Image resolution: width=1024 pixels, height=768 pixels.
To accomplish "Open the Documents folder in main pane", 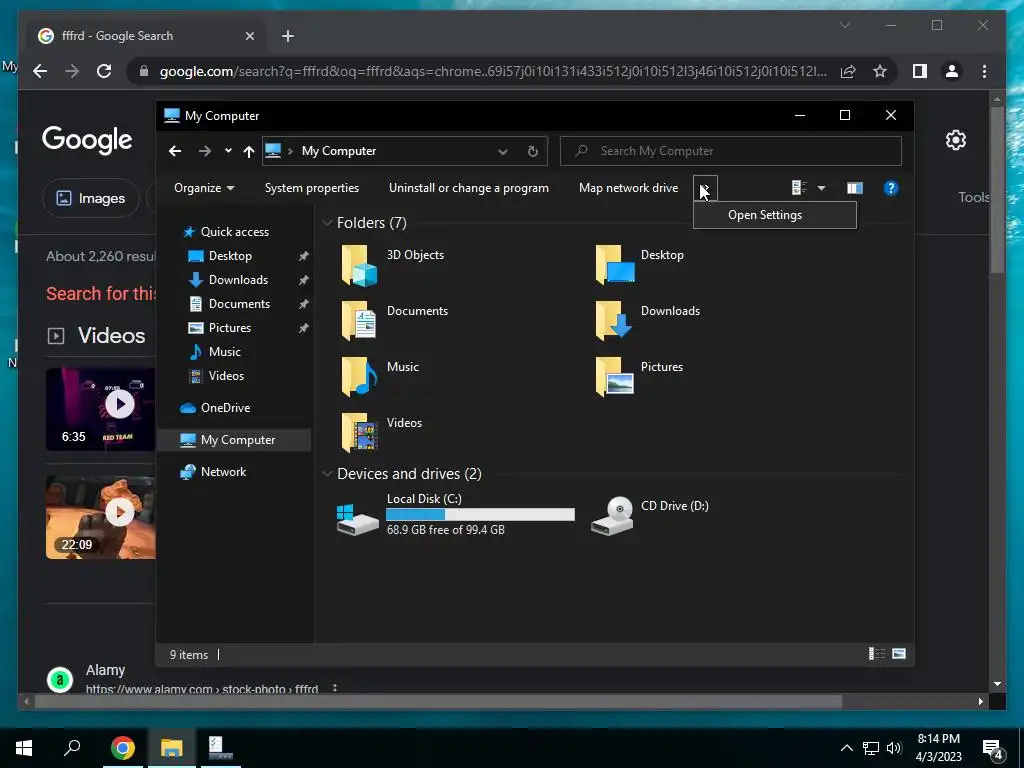I will pyautogui.click(x=394, y=320).
